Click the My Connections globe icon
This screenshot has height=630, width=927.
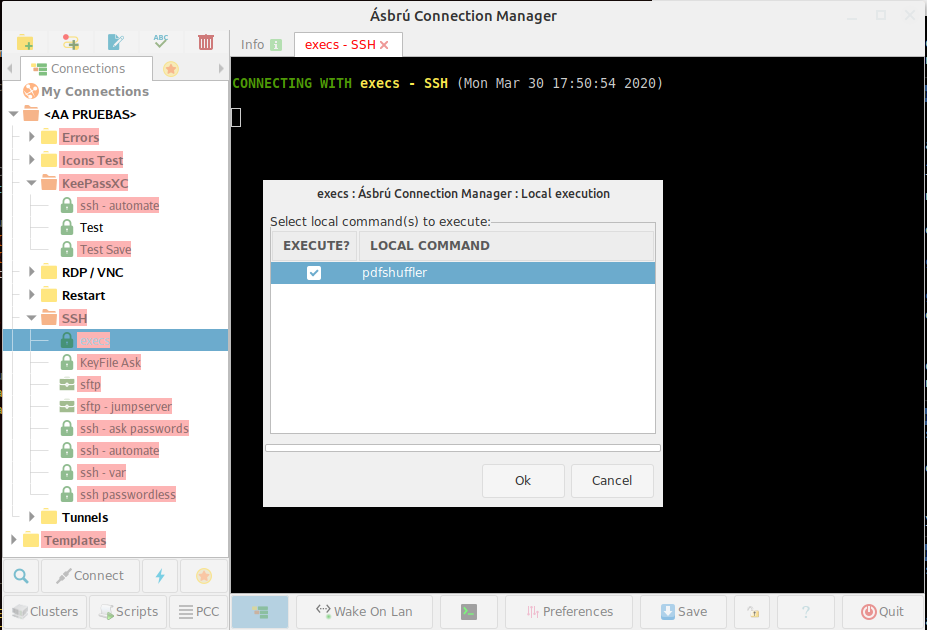[x=31, y=91]
